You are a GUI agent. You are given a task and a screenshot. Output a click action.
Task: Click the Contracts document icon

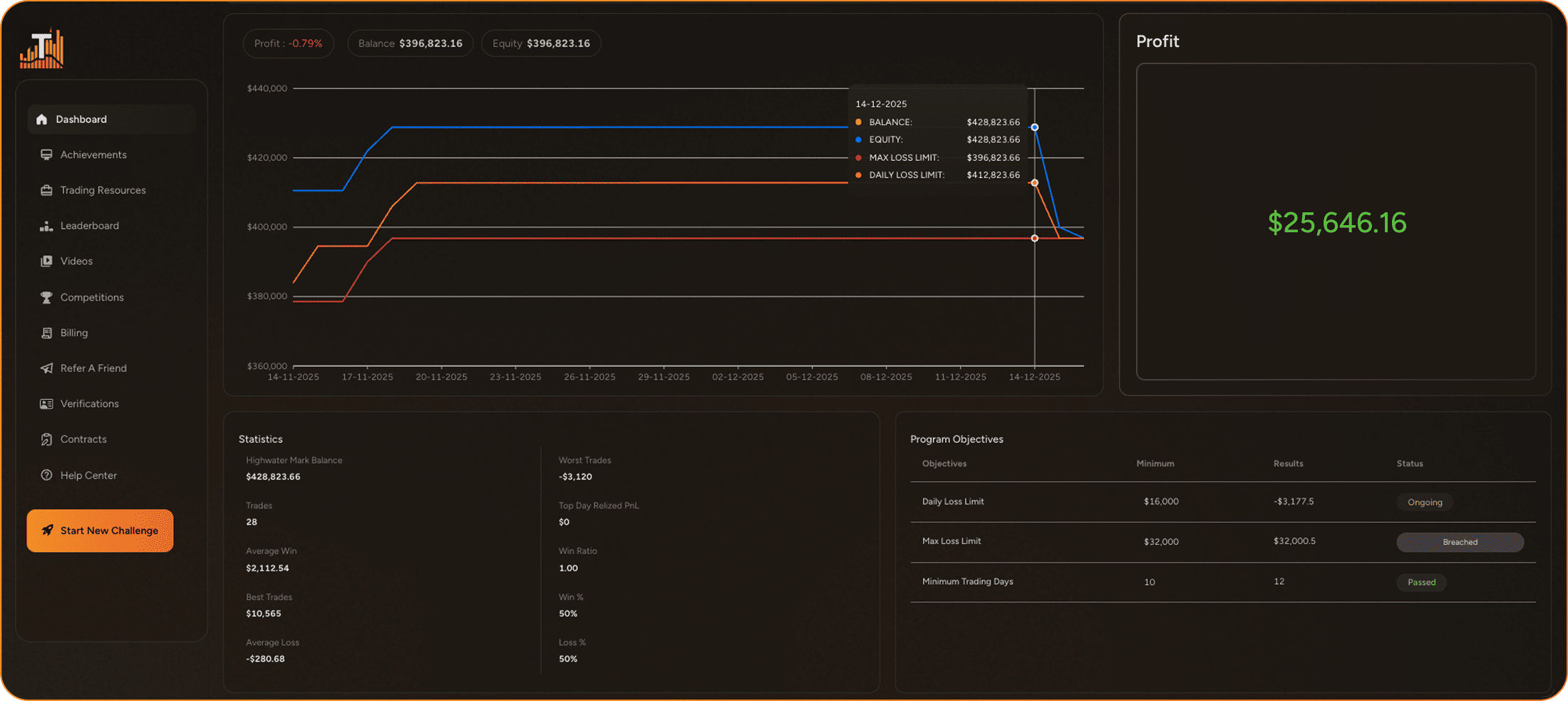pyautogui.click(x=46, y=440)
